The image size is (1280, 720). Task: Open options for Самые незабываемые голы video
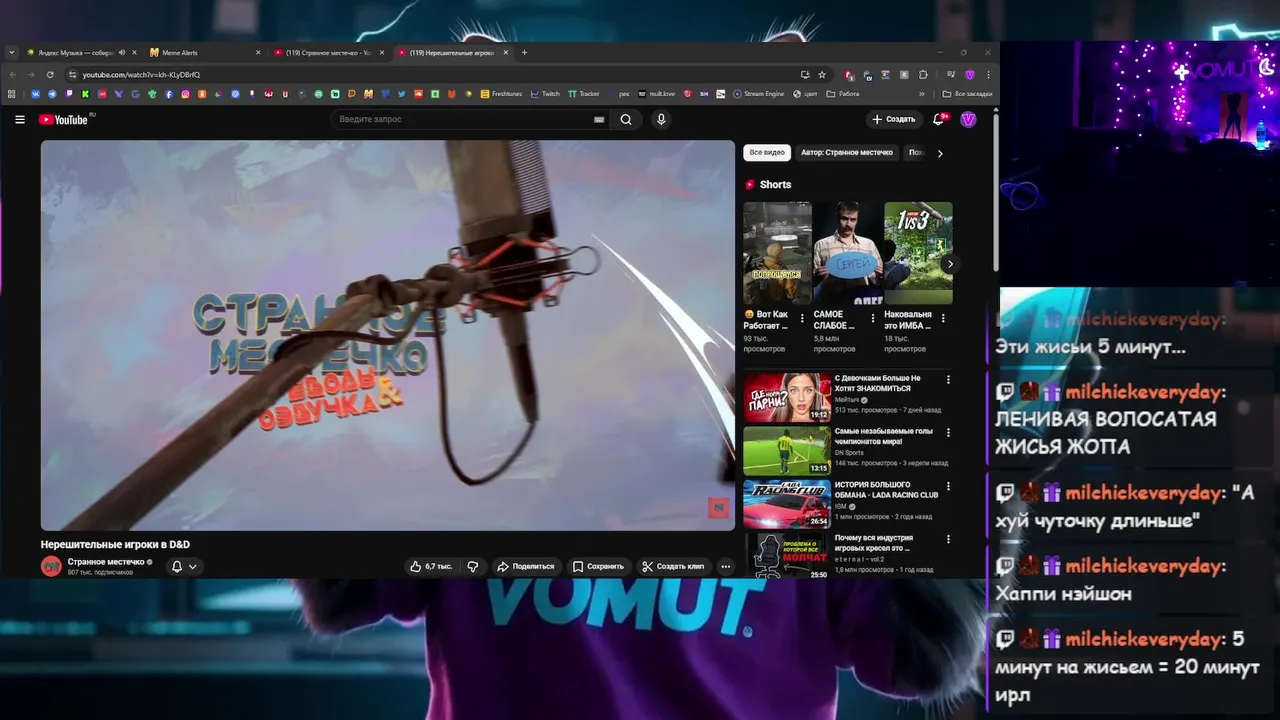click(948, 433)
